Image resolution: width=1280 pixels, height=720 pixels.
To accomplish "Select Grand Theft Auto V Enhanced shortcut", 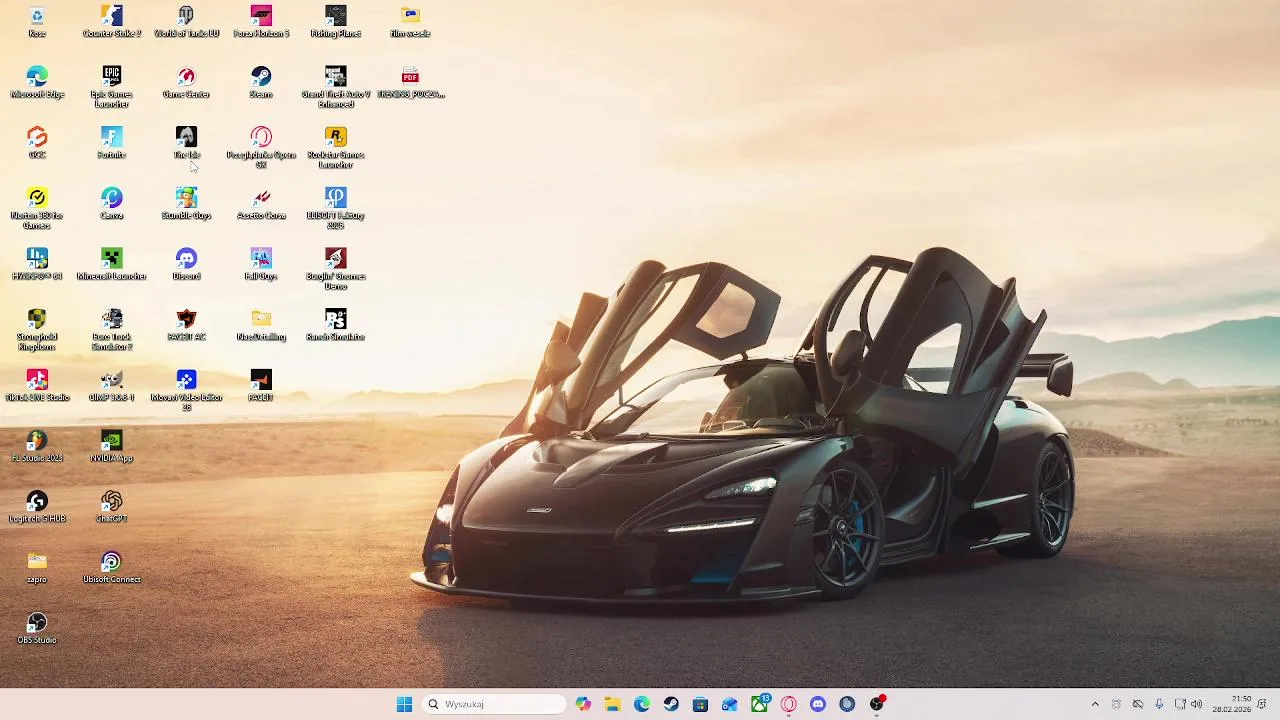I will (x=336, y=87).
